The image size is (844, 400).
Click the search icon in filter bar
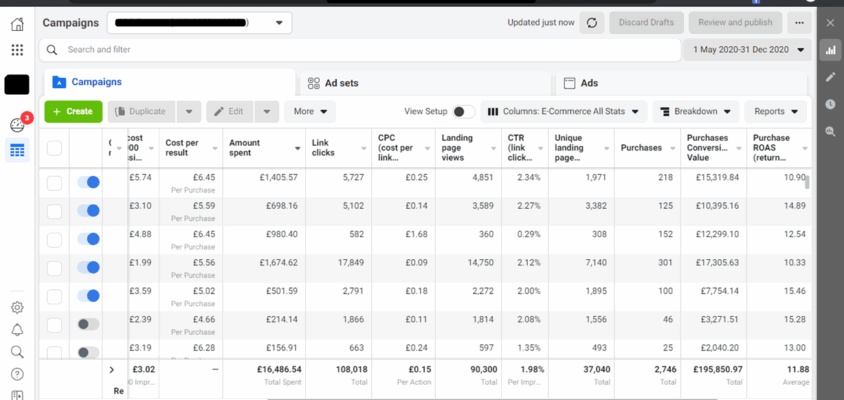coord(52,50)
